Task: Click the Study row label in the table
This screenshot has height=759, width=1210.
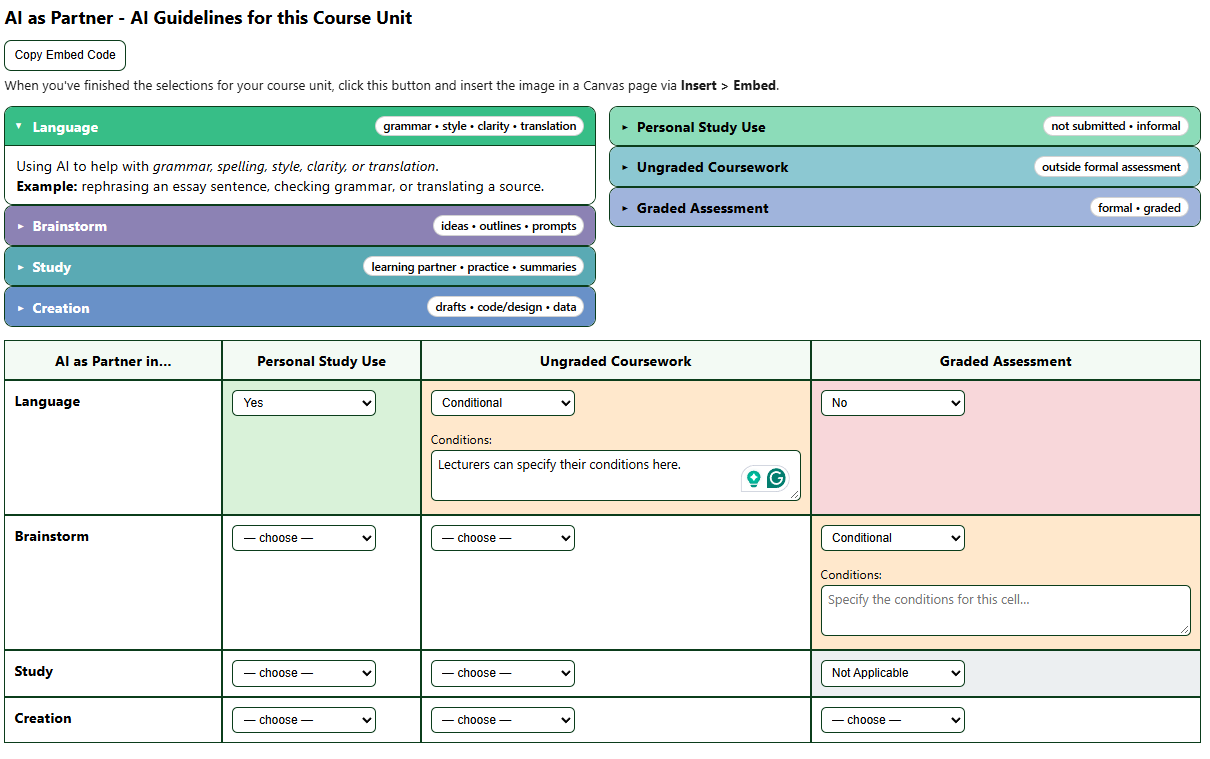Action: (34, 671)
